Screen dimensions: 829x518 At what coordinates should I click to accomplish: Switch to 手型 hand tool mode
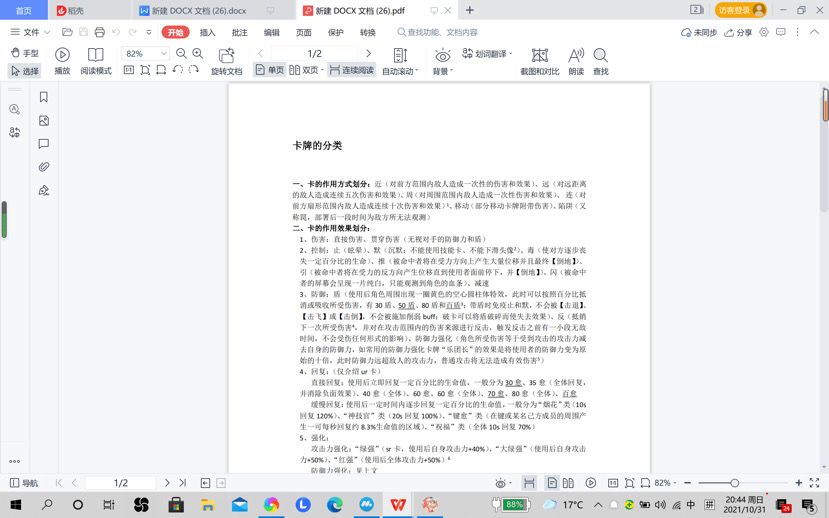[x=25, y=53]
